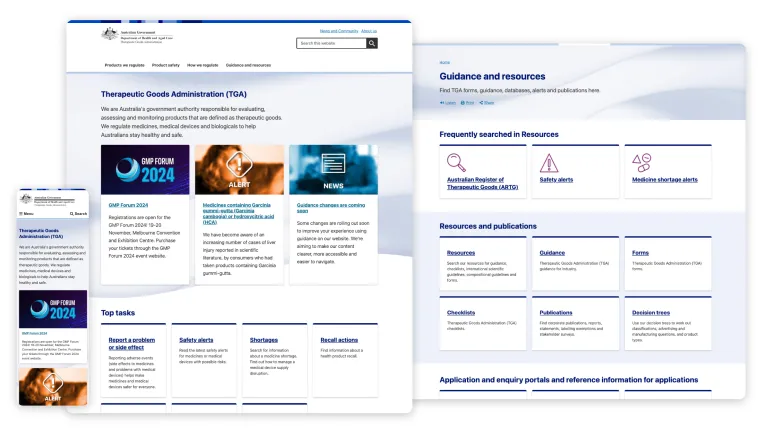
Task: Click the About us link
Action: 369,31
